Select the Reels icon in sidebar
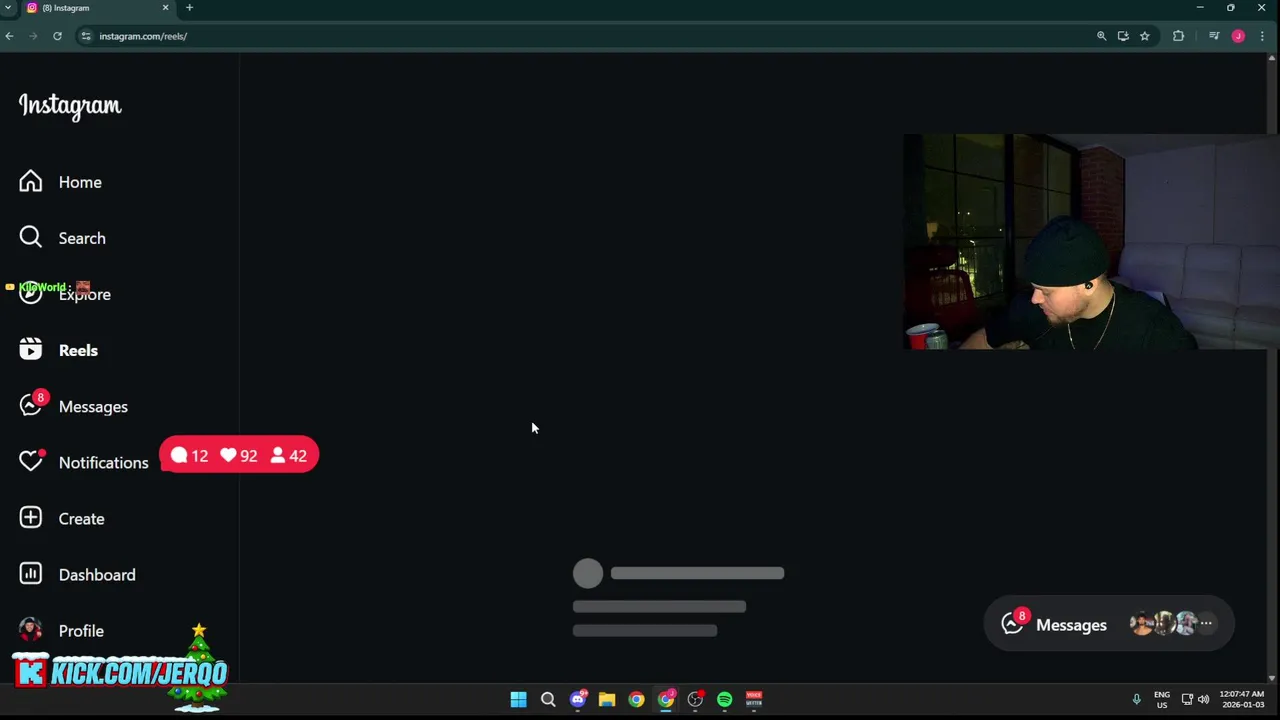This screenshot has height=720, width=1280. pyautogui.click(x=31, y=349)
